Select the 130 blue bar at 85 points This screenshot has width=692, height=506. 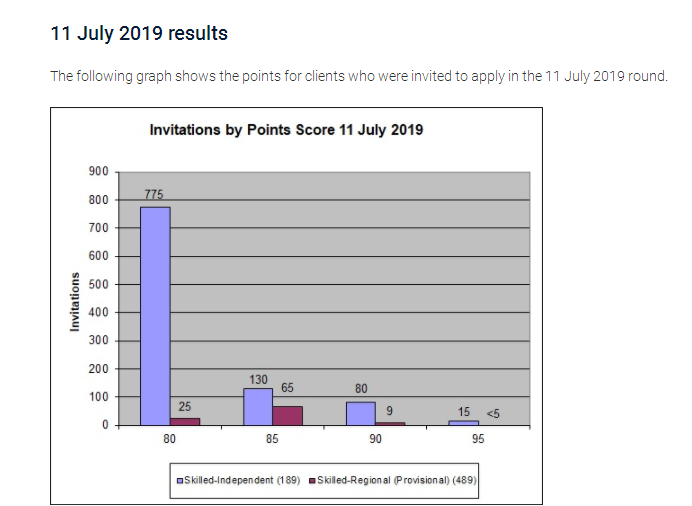(x=258, y=407)
